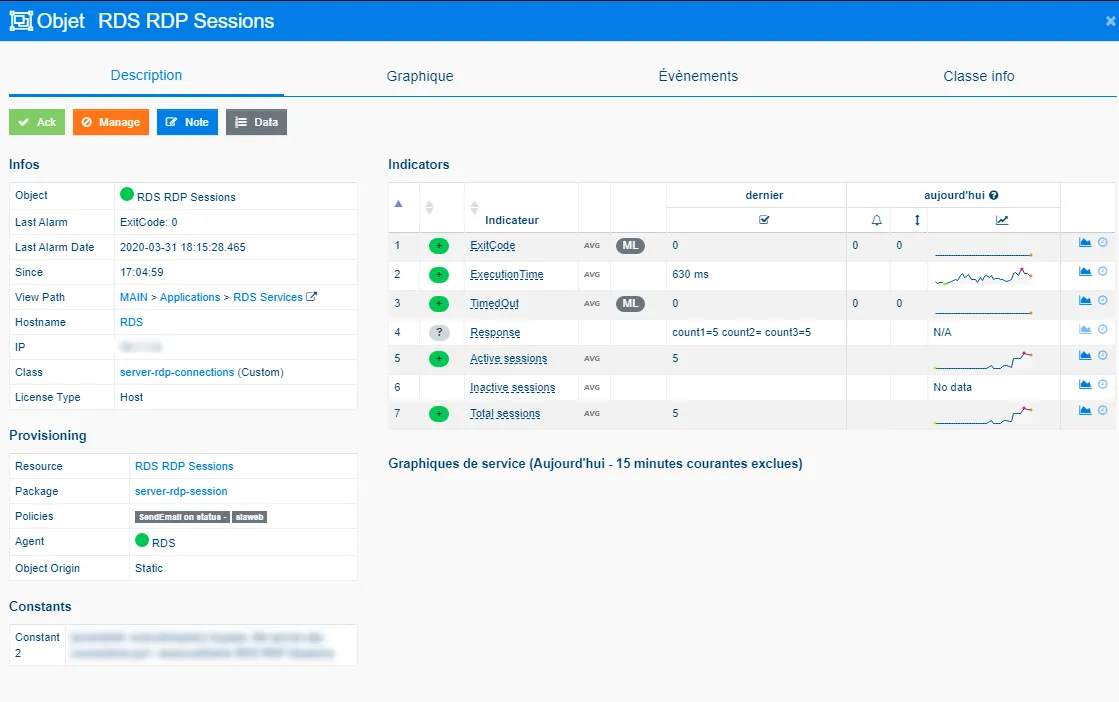Click the checkmark in the dernier column header
This screenshot has height=702, width=1119.
point(763,220)
